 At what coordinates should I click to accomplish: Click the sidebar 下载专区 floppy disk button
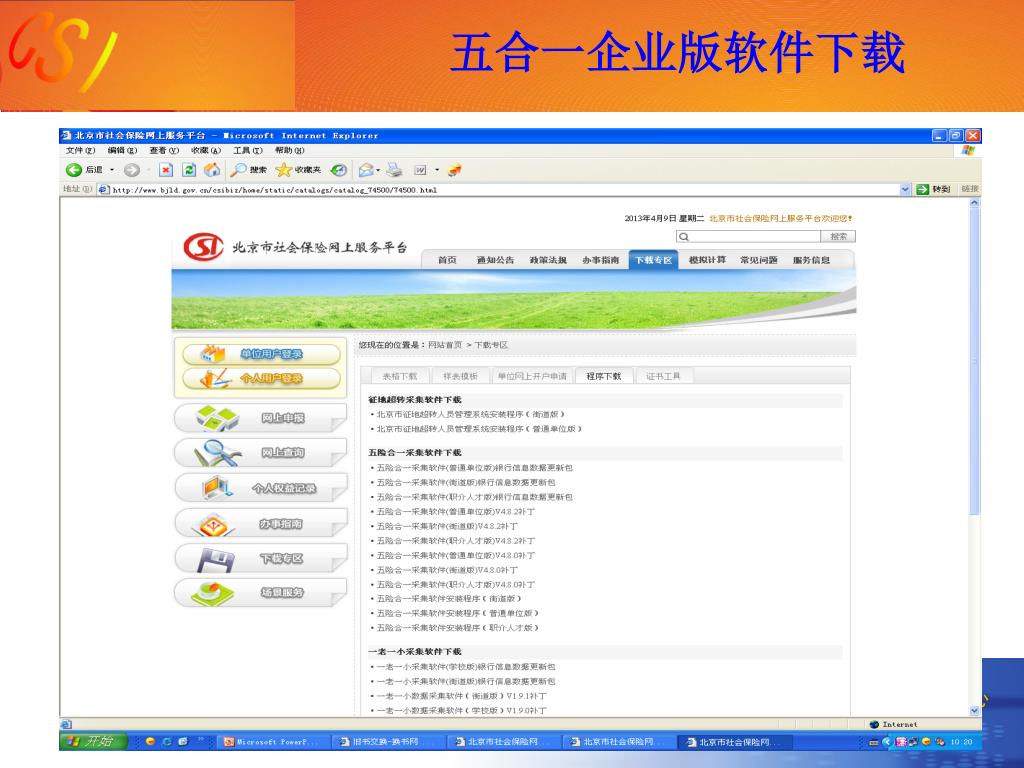(x=261, y=559)
